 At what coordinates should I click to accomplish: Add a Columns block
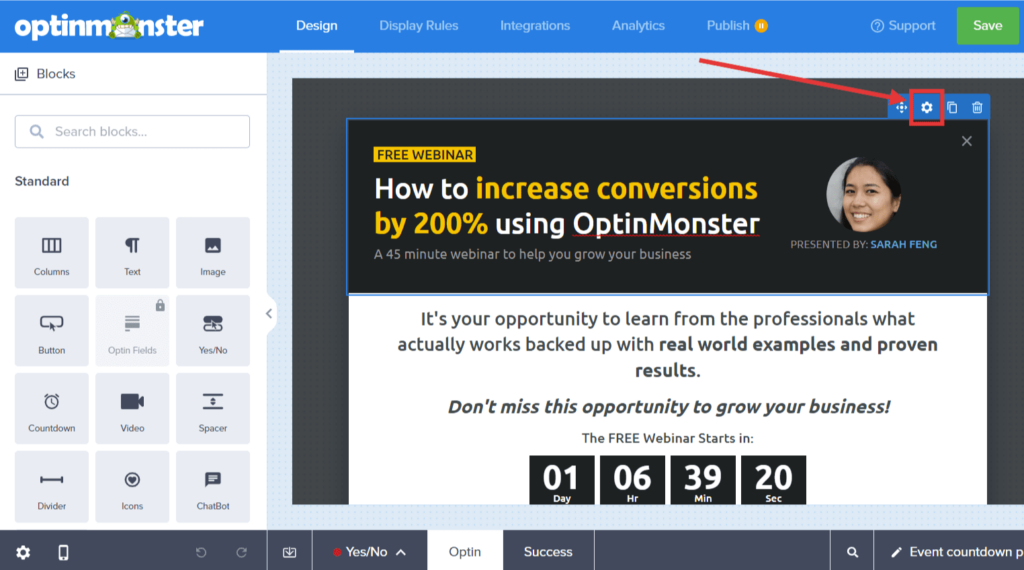tap(52, 253)
